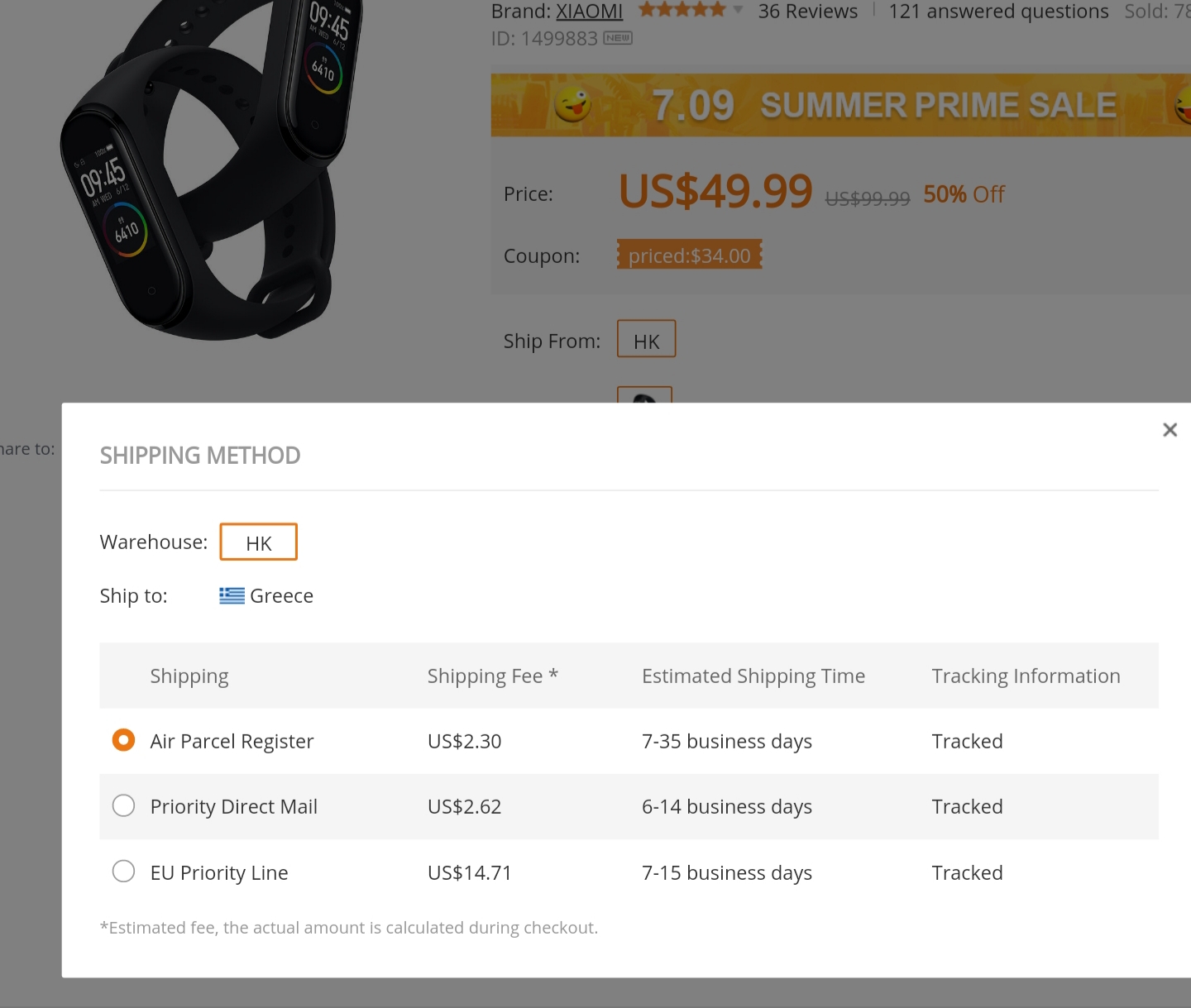Image resolution: width=1191 pixels, height=1008 pixels.
Task: Change Ship to country Greece
Action: point(281,596)
